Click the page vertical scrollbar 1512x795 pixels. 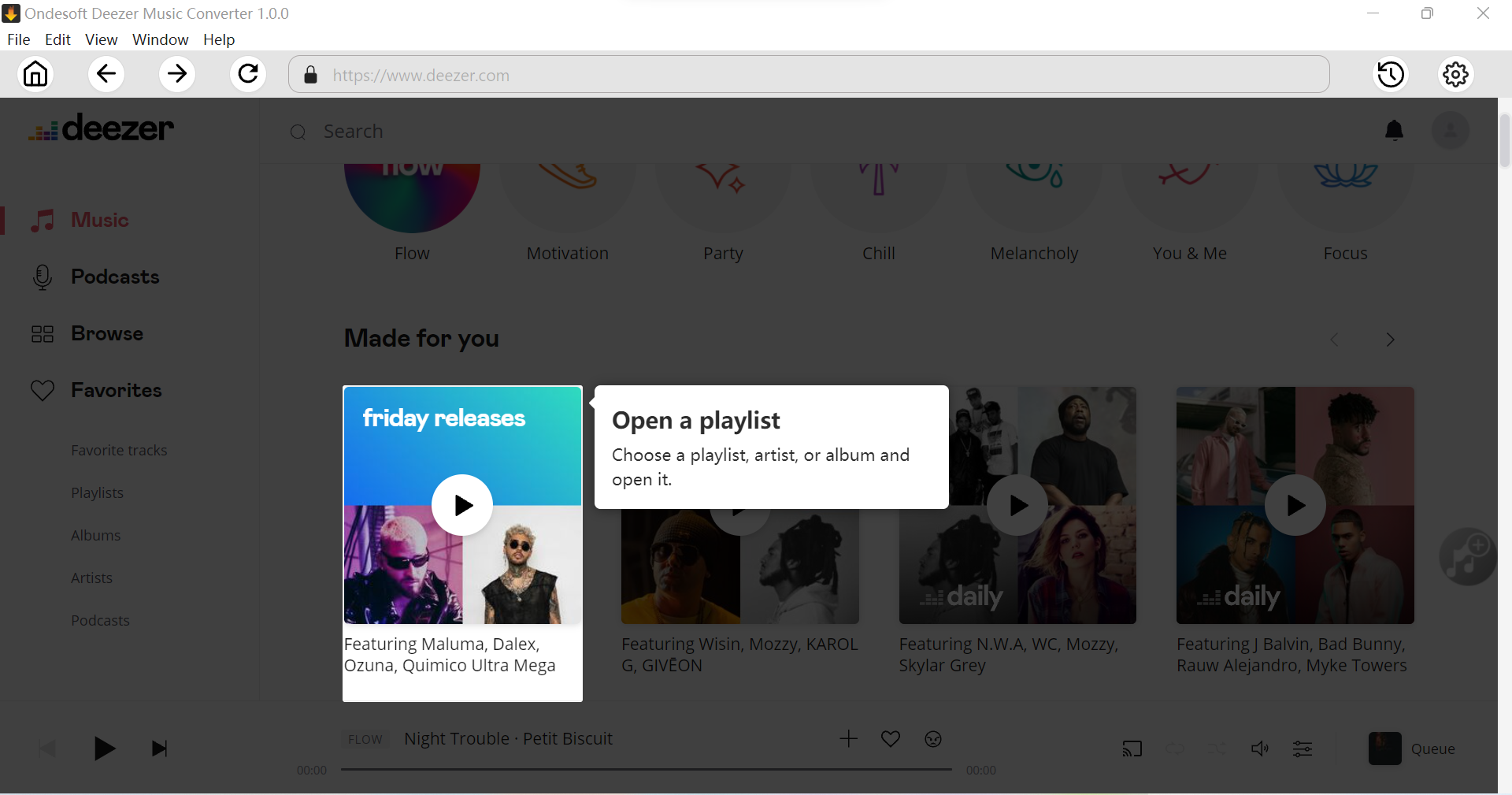(x=1505, y=141)
